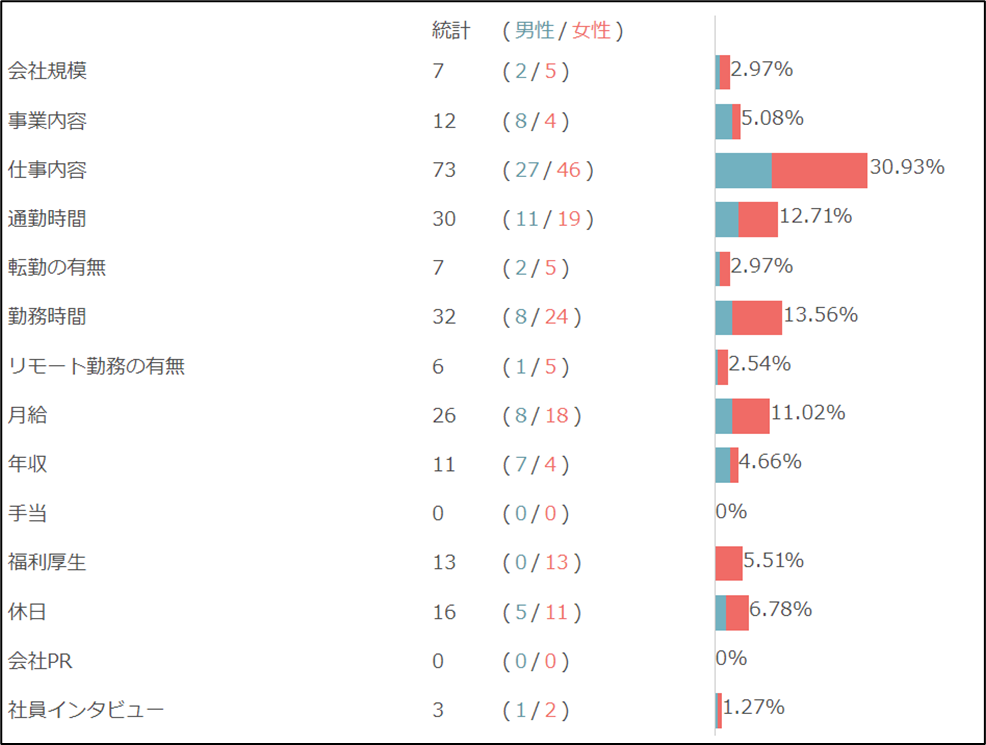Click the 30.93% percentage label
The height and width of the screenshot is (745, 986).
pos(907,167)
